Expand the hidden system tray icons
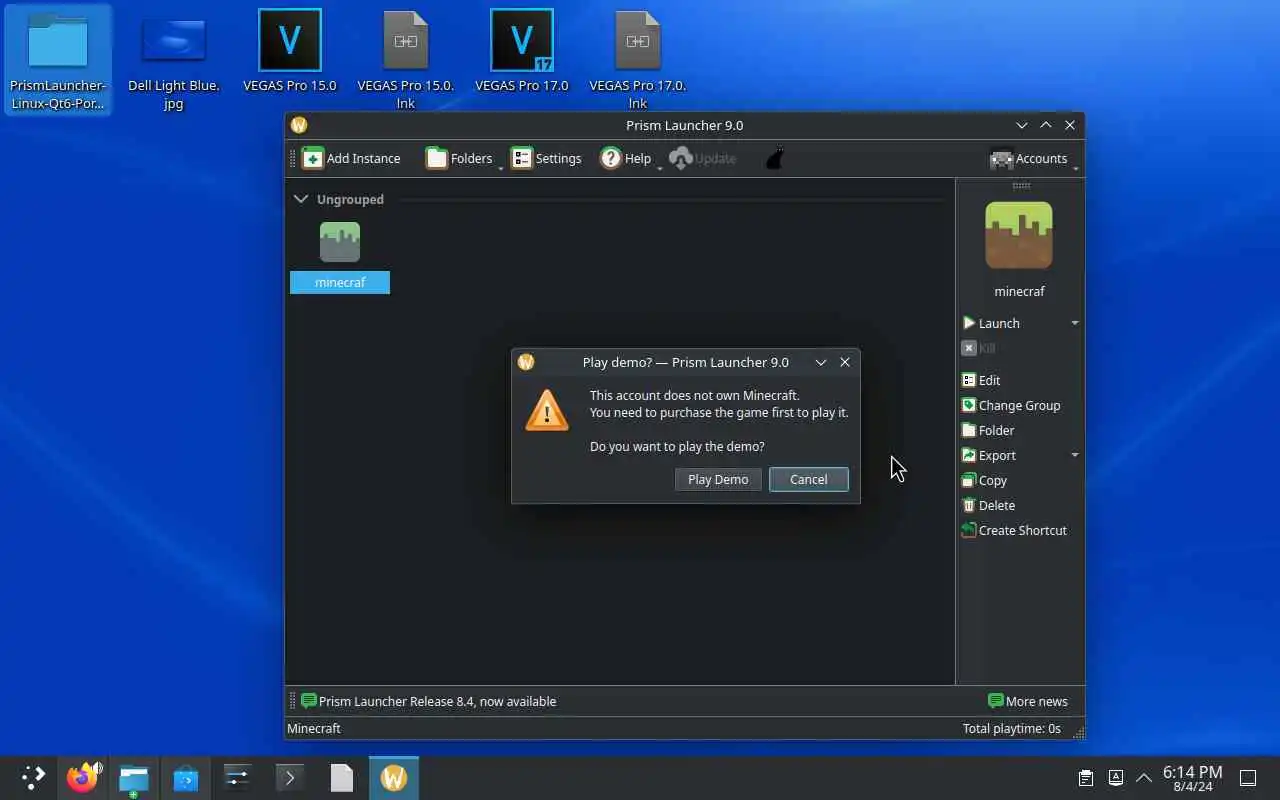 1144,778
